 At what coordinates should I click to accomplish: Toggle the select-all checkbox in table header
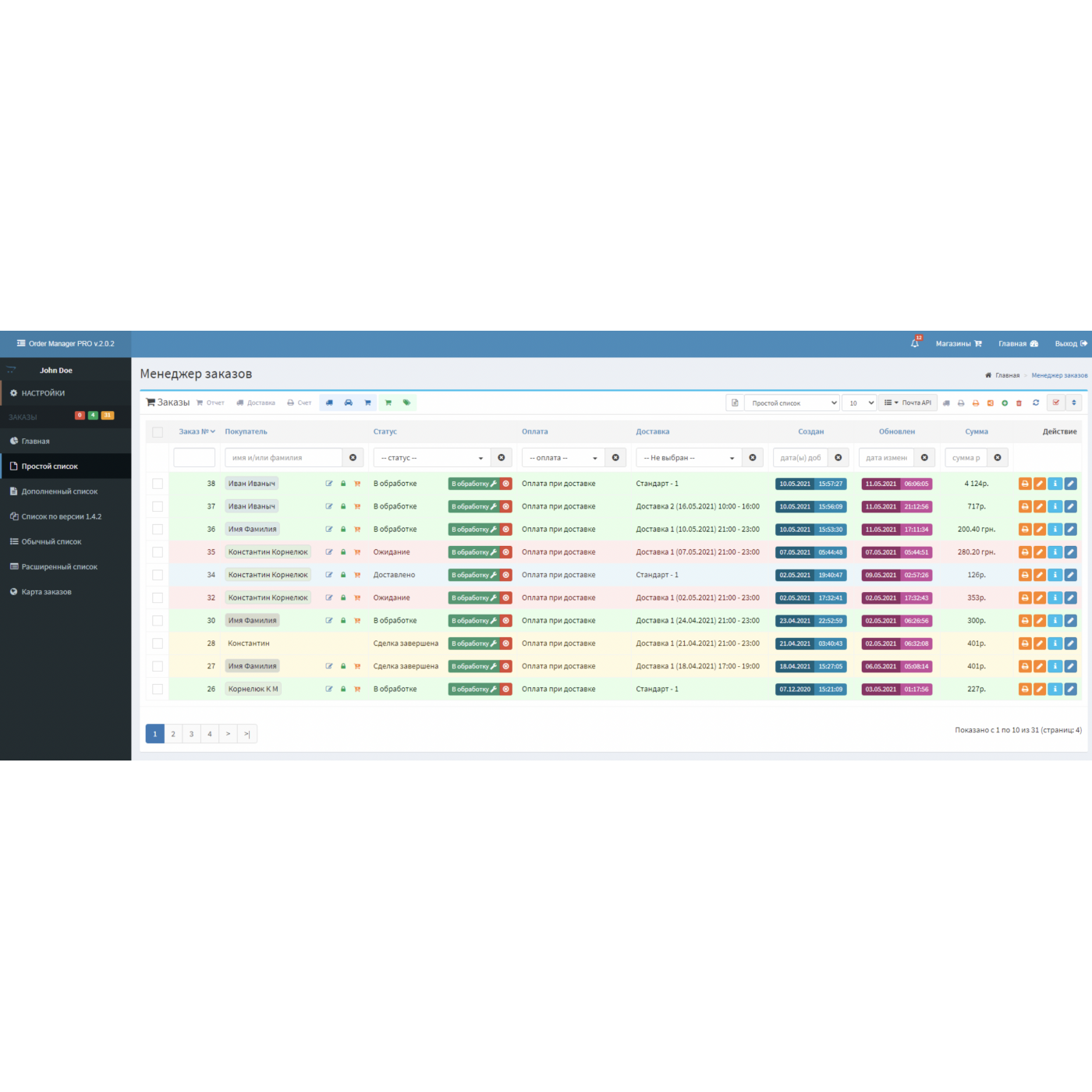(x=158, y=432)
